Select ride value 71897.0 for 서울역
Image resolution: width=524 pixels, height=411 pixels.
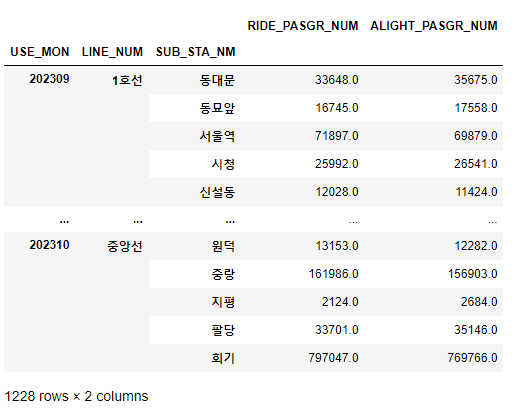pyautogui.click(x=337, y=136)
